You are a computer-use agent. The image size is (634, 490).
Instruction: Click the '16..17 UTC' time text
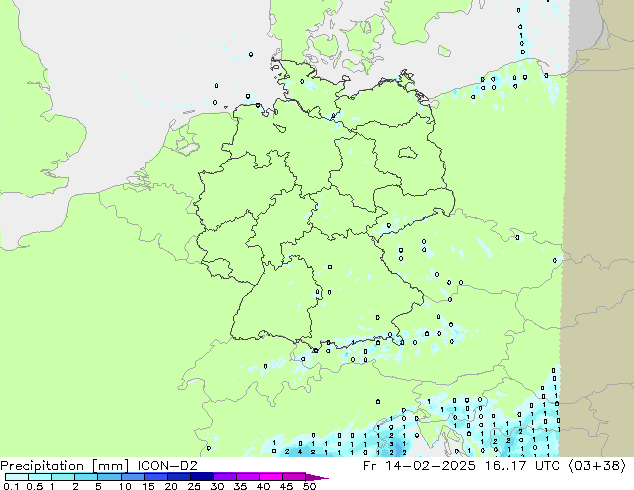coord(523,466)
